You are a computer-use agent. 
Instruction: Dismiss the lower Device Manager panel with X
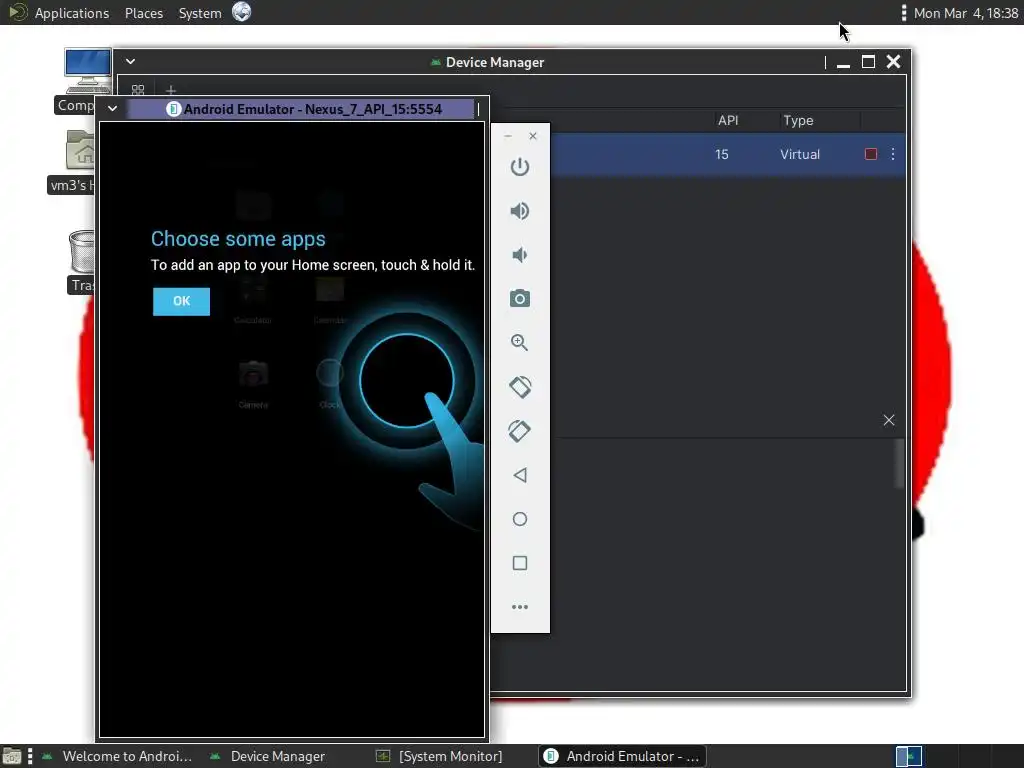(x=889, y=420)
